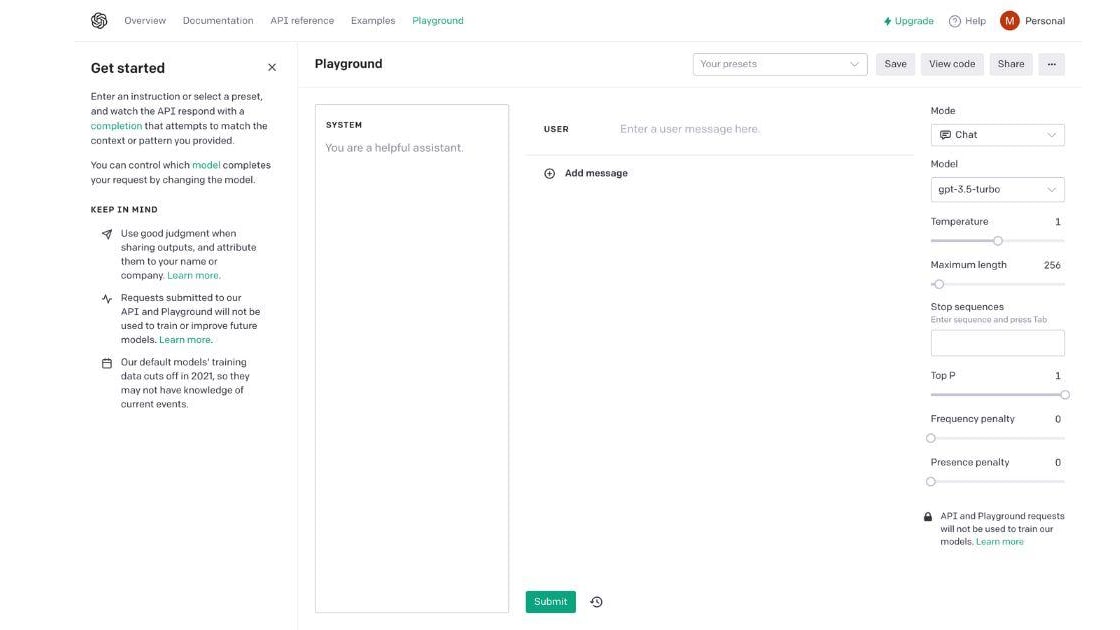This screenshot has height=630, width=1120.
Task: Click the Top P slider handle
Action: [x=1065, y=395]
